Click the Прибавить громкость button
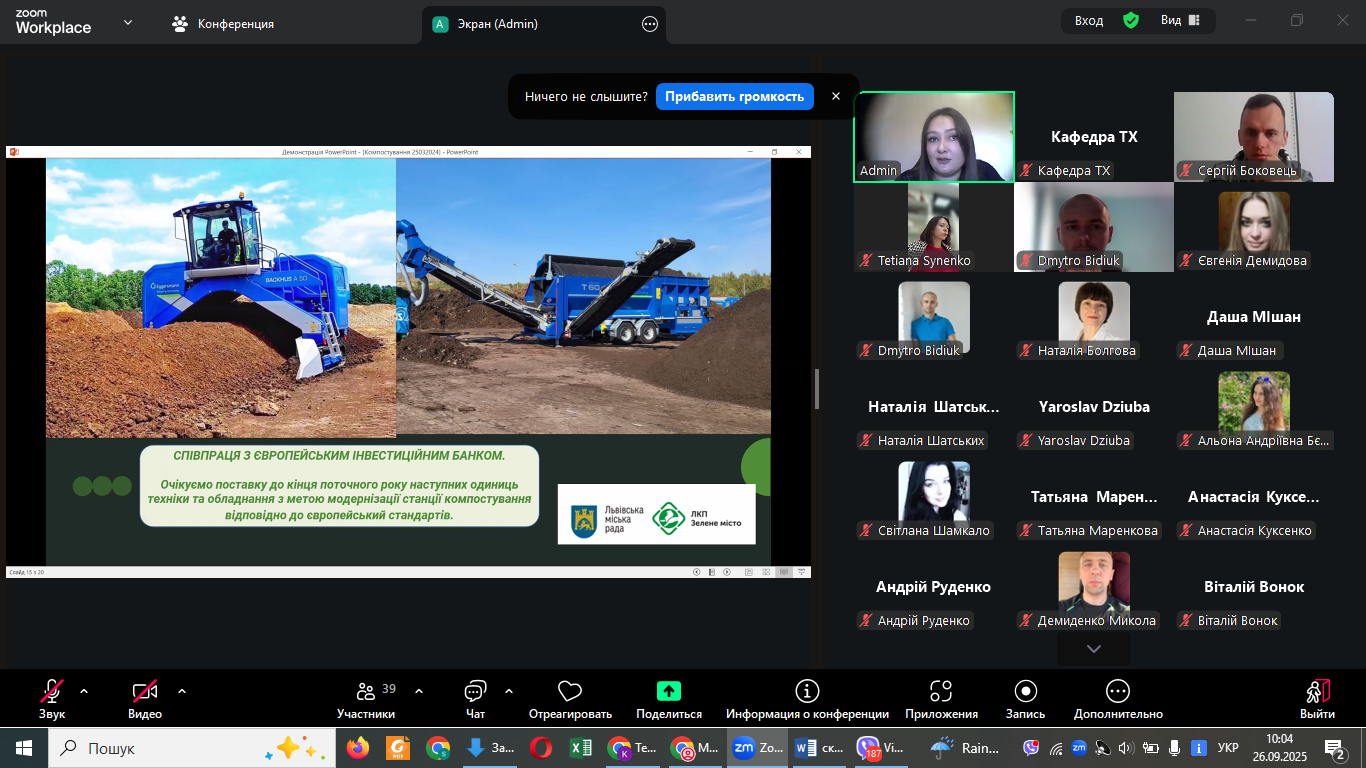 [734, 97]
